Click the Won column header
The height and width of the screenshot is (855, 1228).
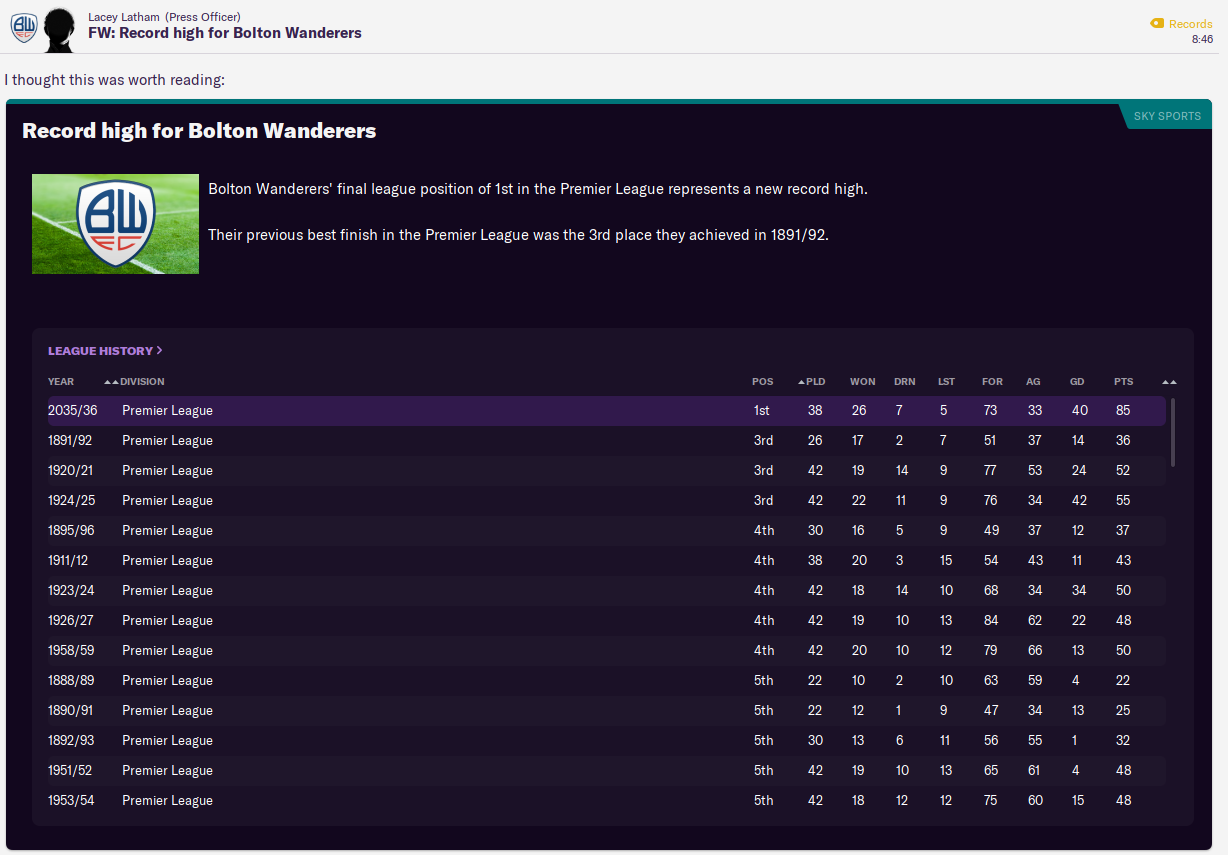click(862, 382)
